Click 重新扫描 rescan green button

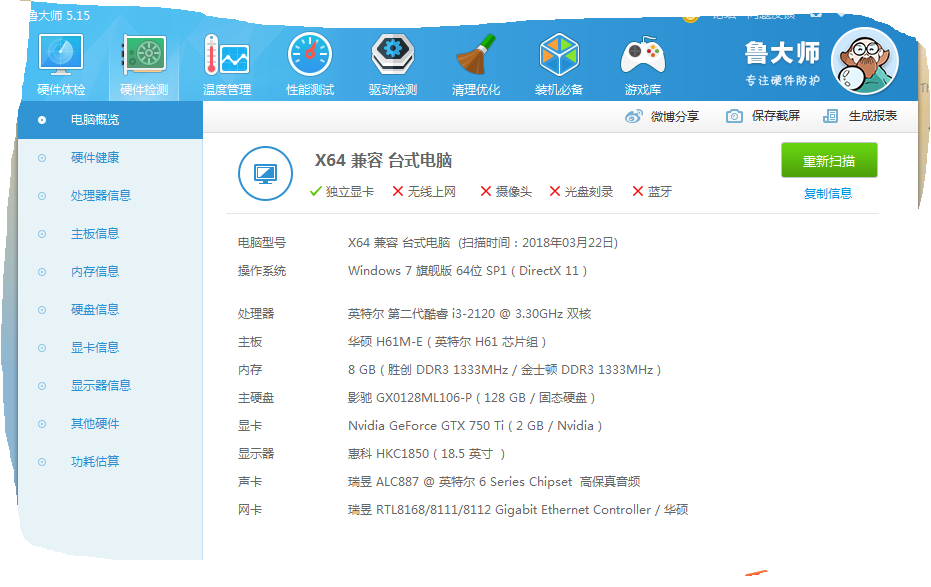click(x=829, y=160)
